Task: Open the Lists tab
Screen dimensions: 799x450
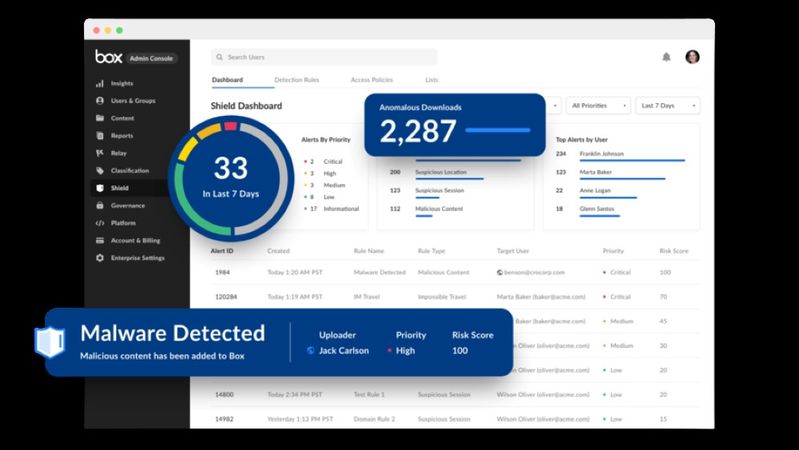Action: pyautogui.click(x=432, y=80)
